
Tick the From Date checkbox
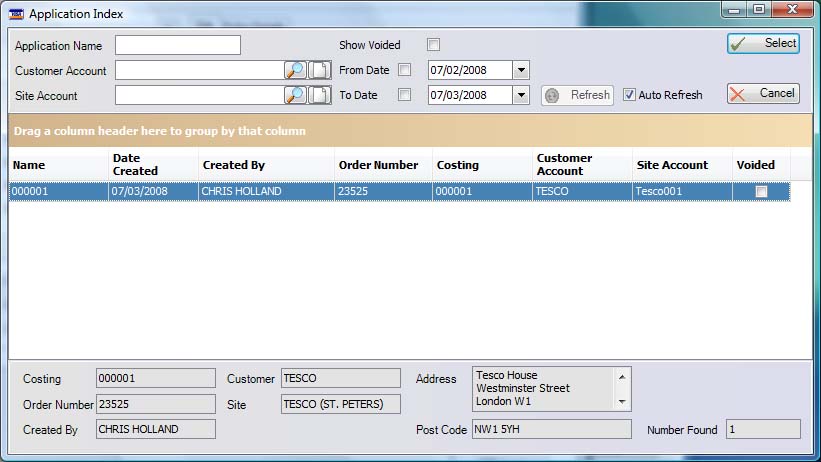[404, 70]
